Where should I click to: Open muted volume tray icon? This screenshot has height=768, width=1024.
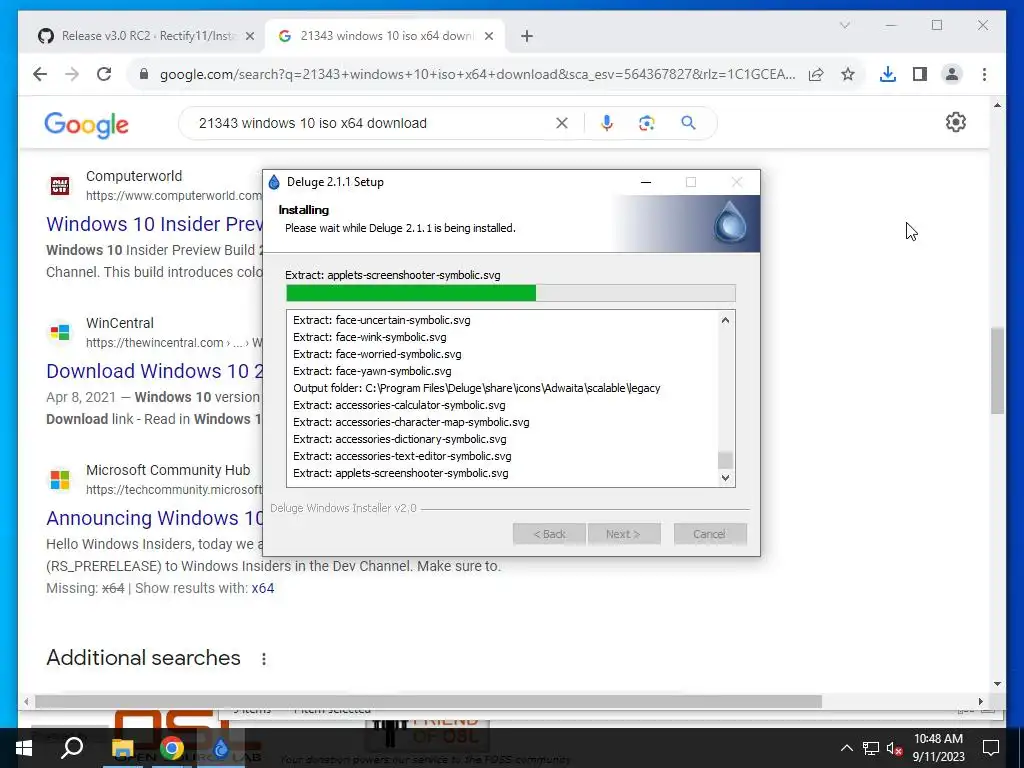coord(894,748)
